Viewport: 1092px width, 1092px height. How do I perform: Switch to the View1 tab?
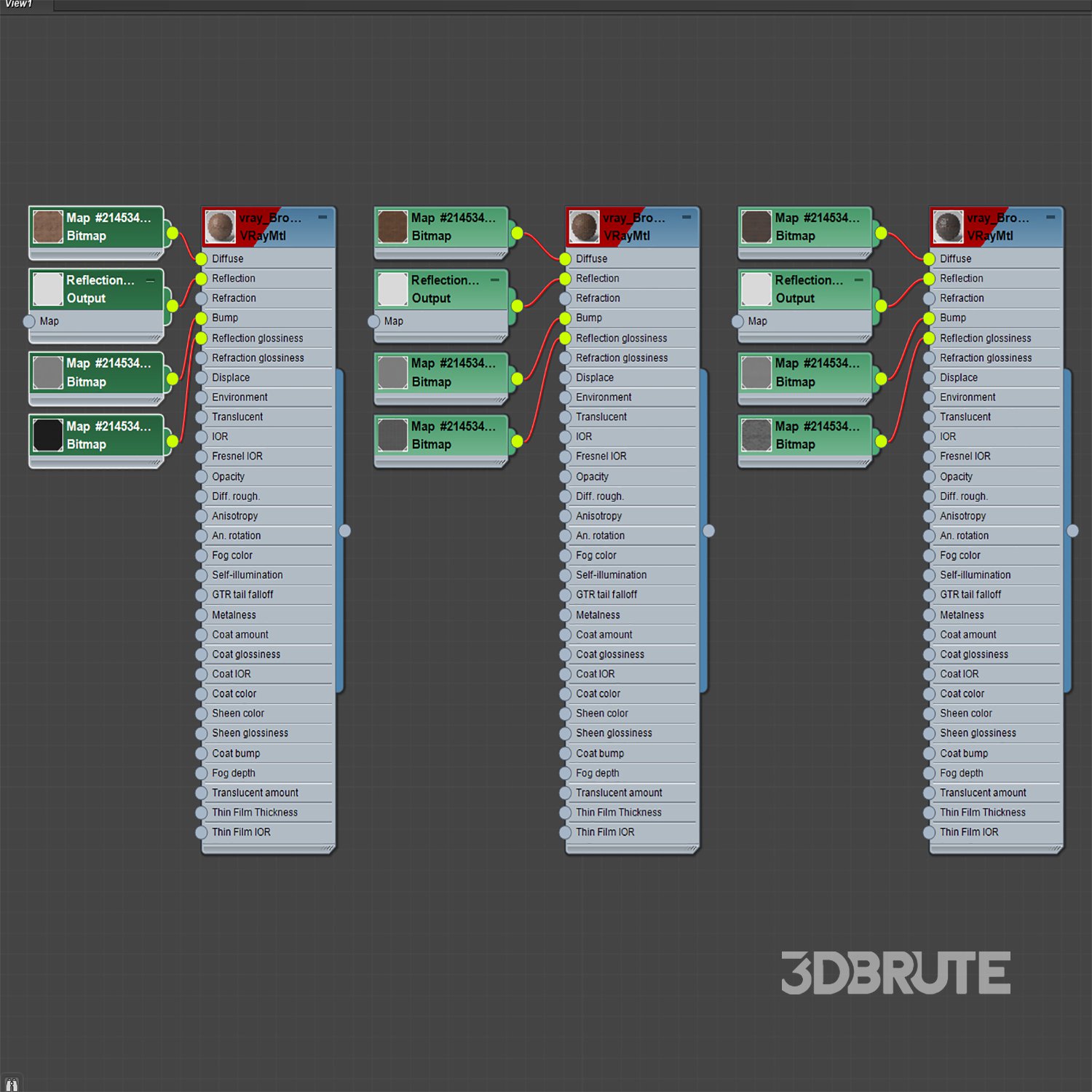[20, 4]
